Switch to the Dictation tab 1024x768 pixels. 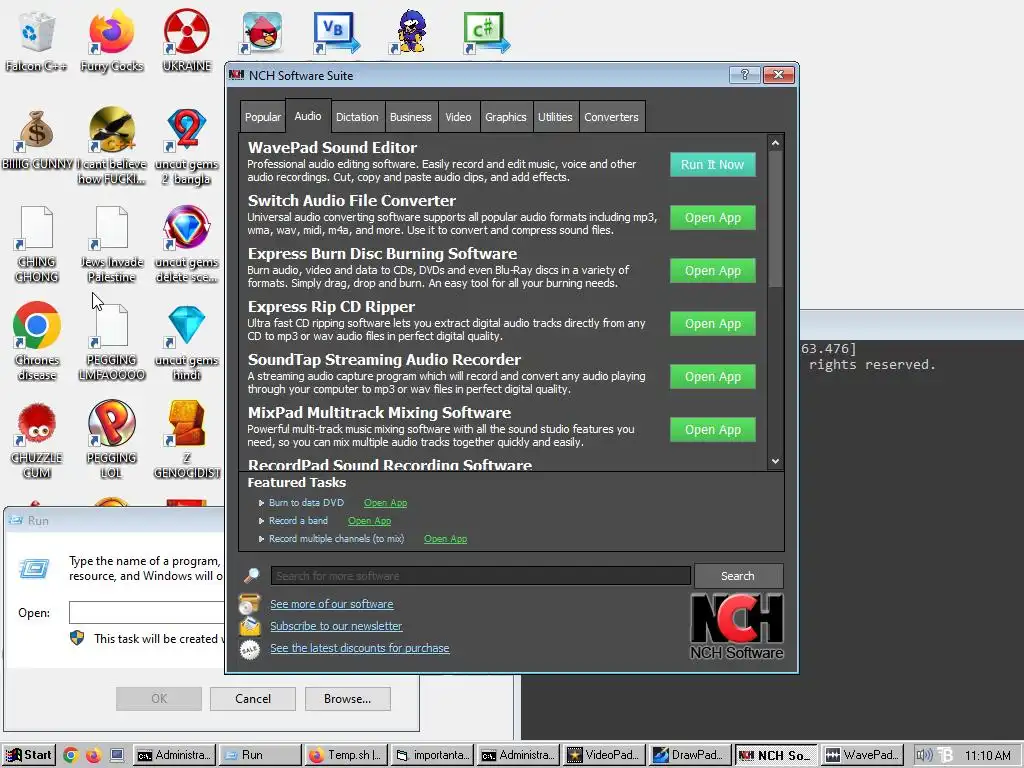[x=357, y=117]
